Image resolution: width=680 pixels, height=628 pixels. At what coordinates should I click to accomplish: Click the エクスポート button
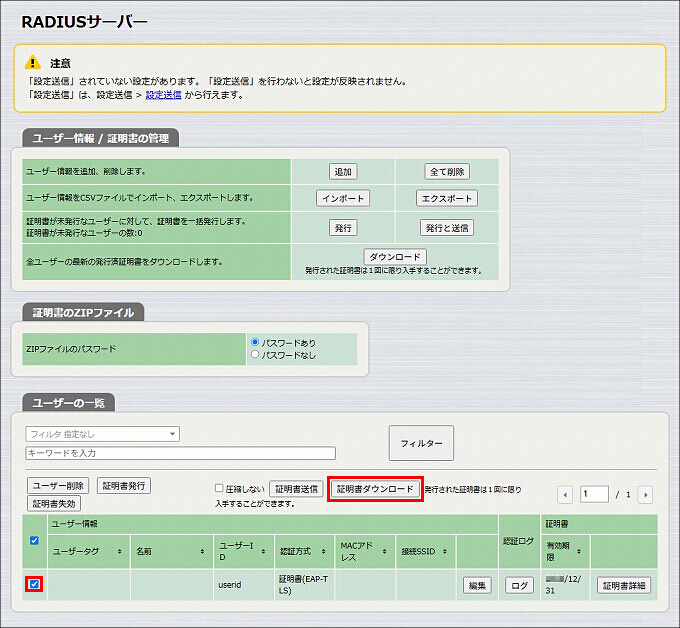[x=447, y=198]
